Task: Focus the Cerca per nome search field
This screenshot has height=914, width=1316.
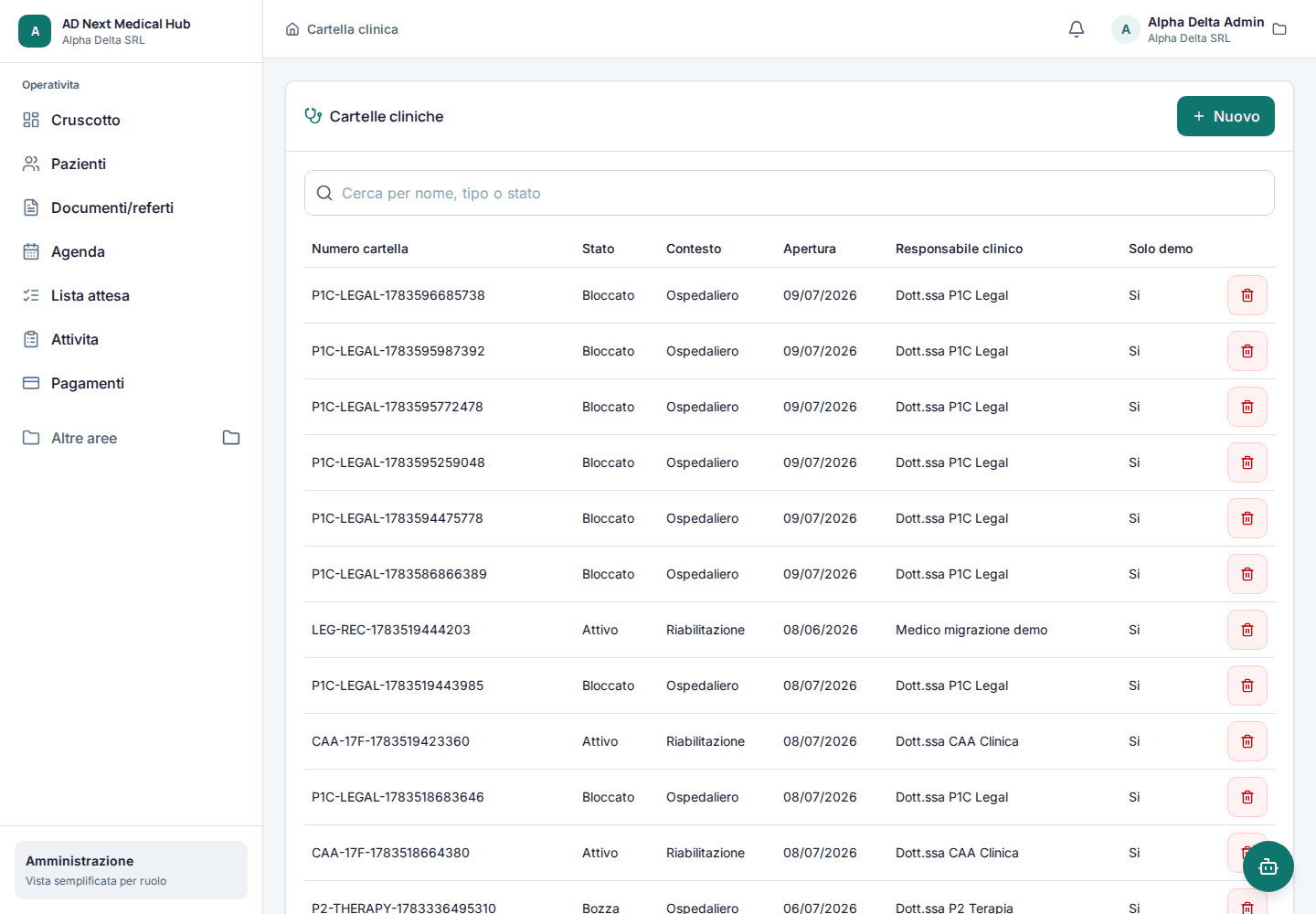Action: pos(790,193)
